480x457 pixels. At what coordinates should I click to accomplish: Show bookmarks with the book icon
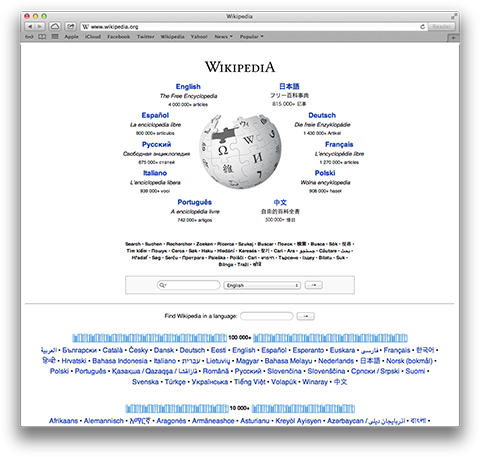click(x=42, y=37)
